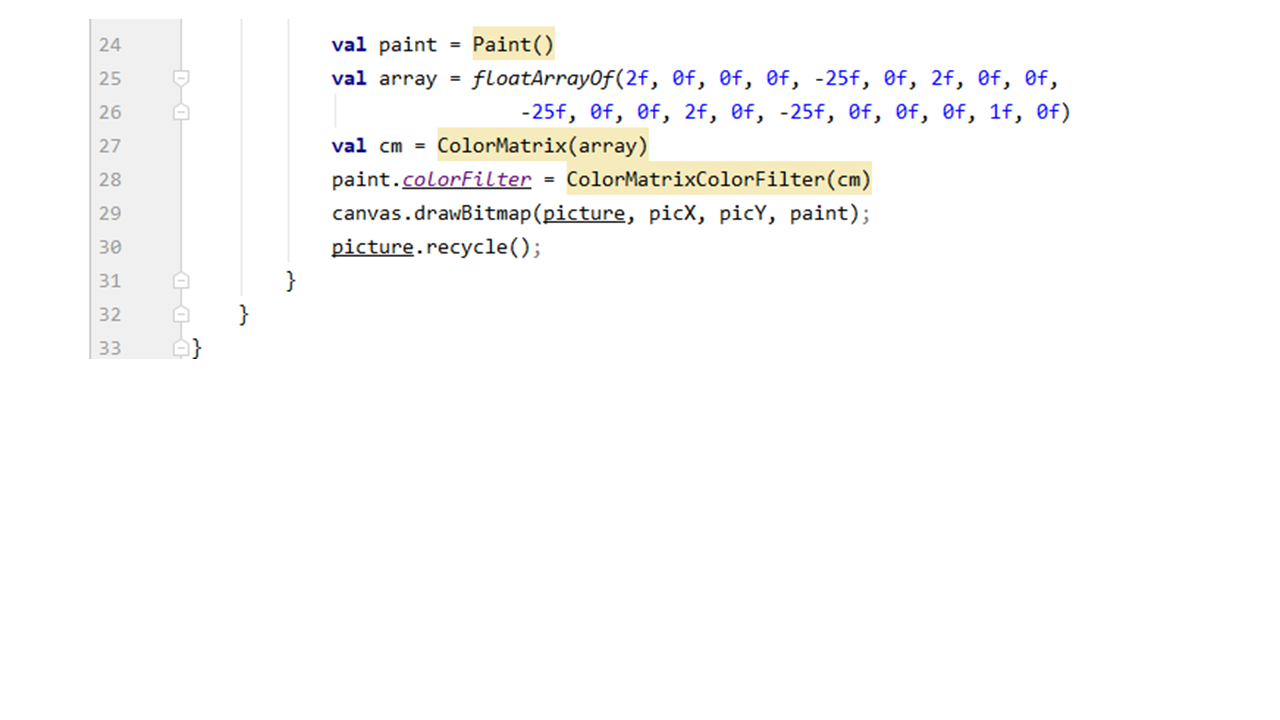Toggle the fold marker on line 32
Image resolution: width=1280 pixels, height=720 pixels.
(x=181, y=314)
